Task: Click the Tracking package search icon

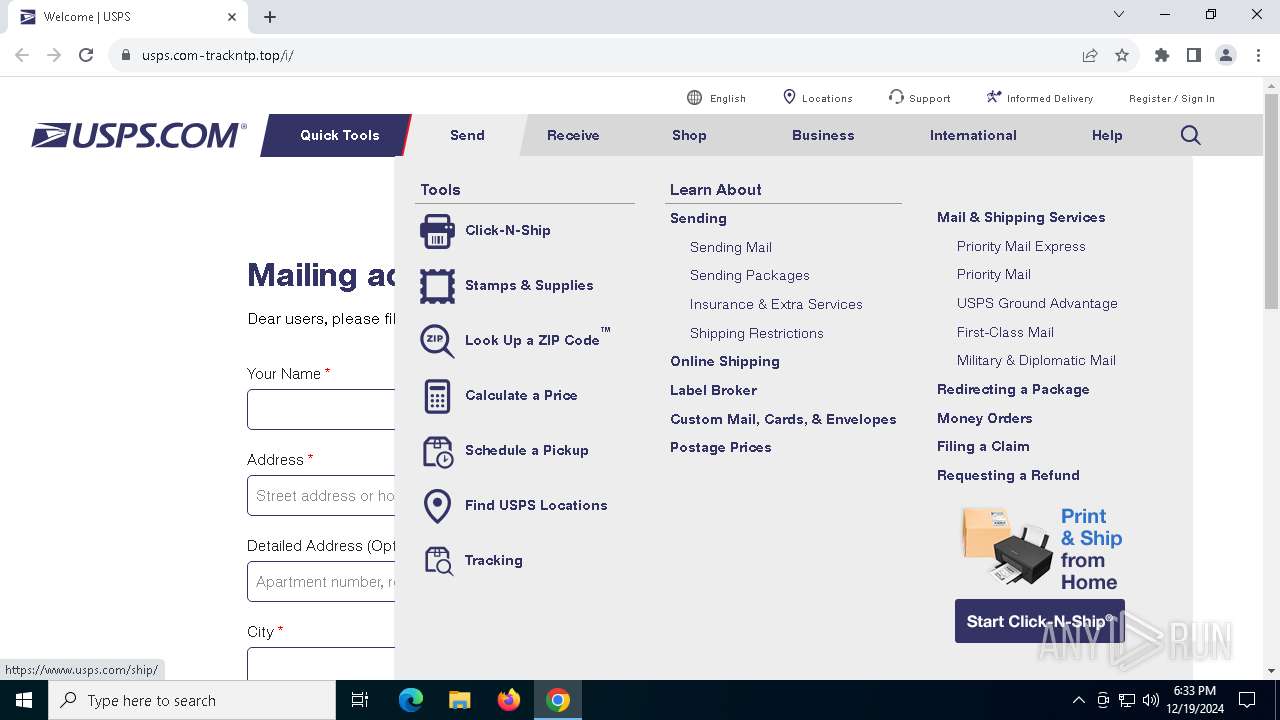Action: [x=439, y=561]
